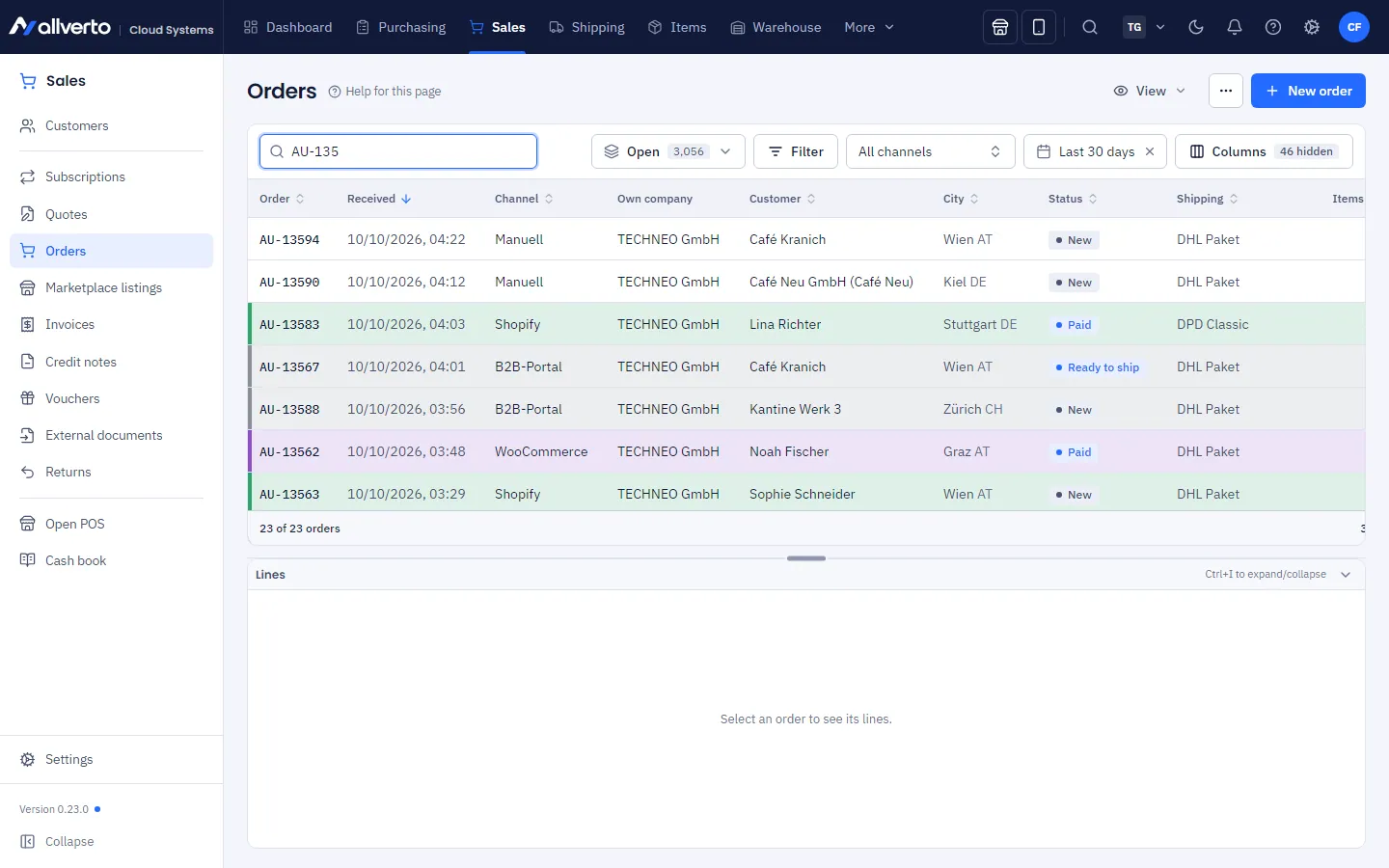Image resolution: width=1389 pixels, height=868 pixels.
Task: Go to Customers in sidebar
Action: (111, 125)
